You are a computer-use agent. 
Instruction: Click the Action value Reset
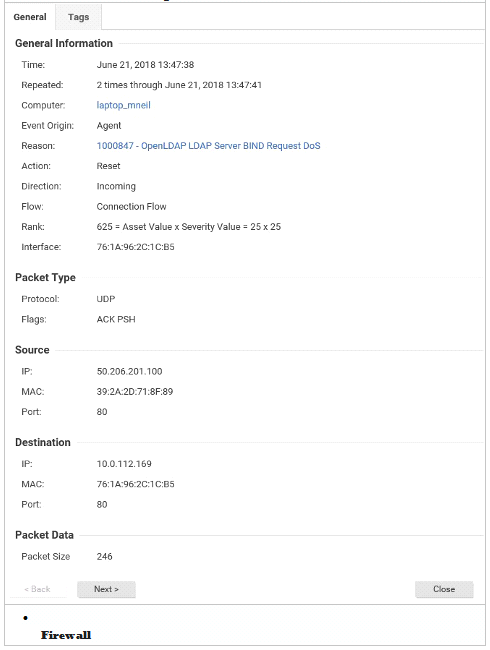pyautogui.click(x=108, y=166)
